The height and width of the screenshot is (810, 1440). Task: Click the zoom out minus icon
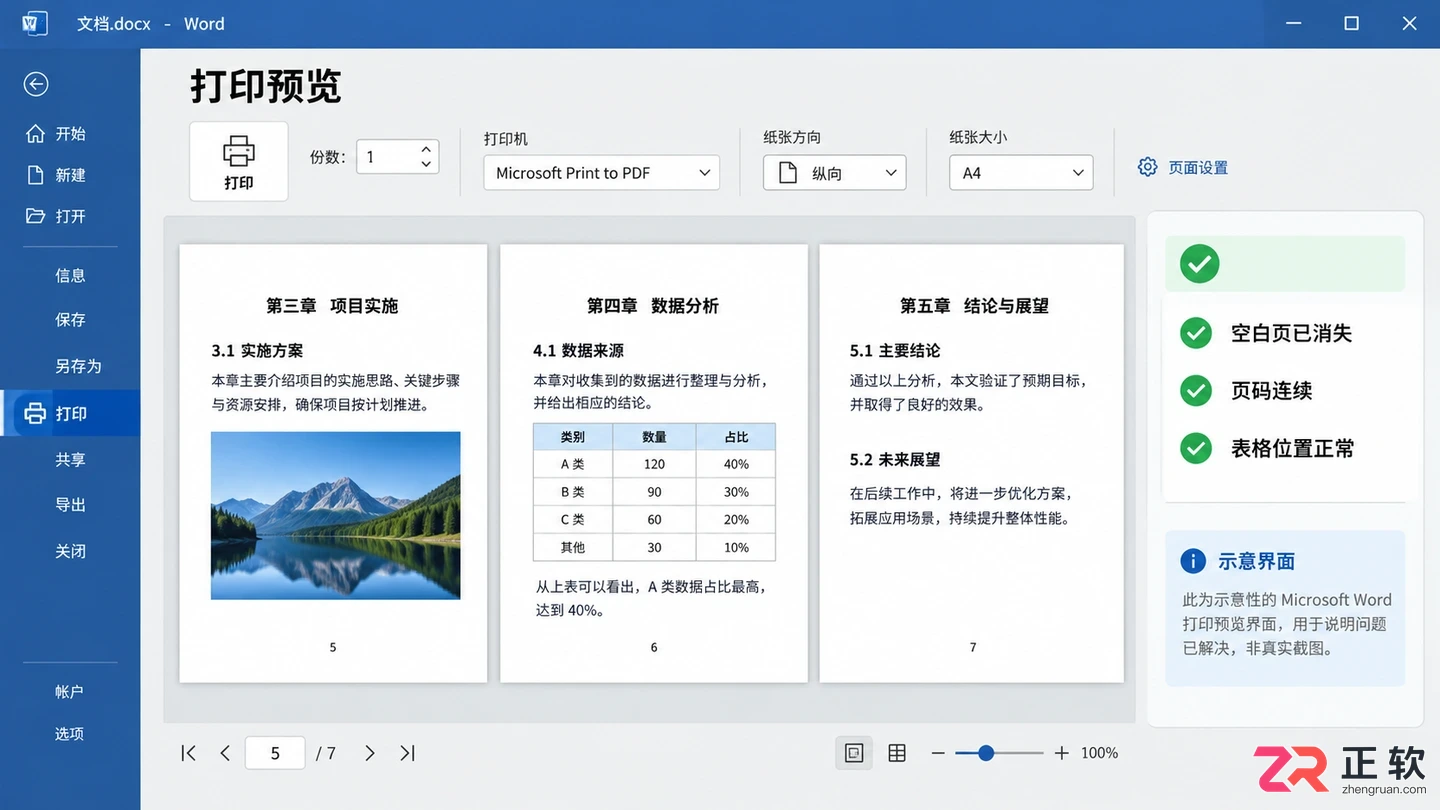pos(938,753)
